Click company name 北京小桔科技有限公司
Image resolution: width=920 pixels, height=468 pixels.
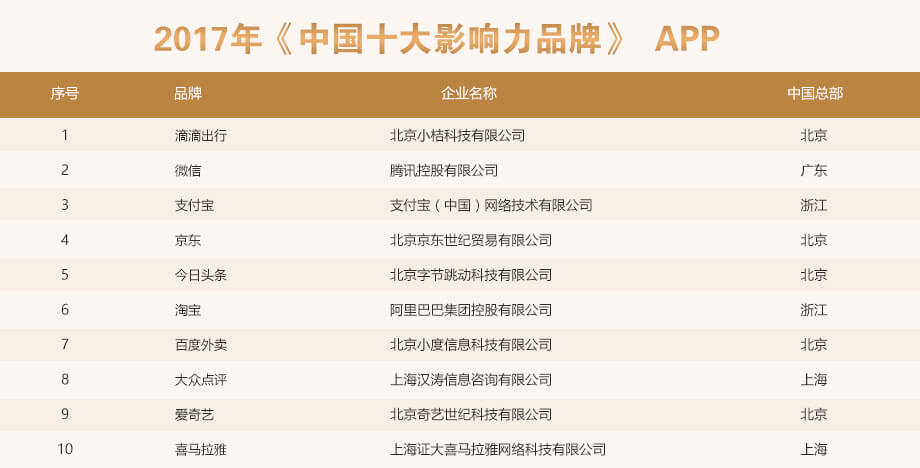[x=458, y=135]
